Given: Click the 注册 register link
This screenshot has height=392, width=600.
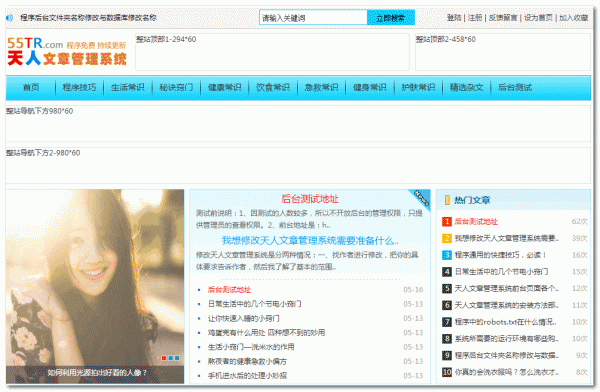Looking at the screenshot, I should [x=475, y=18].
